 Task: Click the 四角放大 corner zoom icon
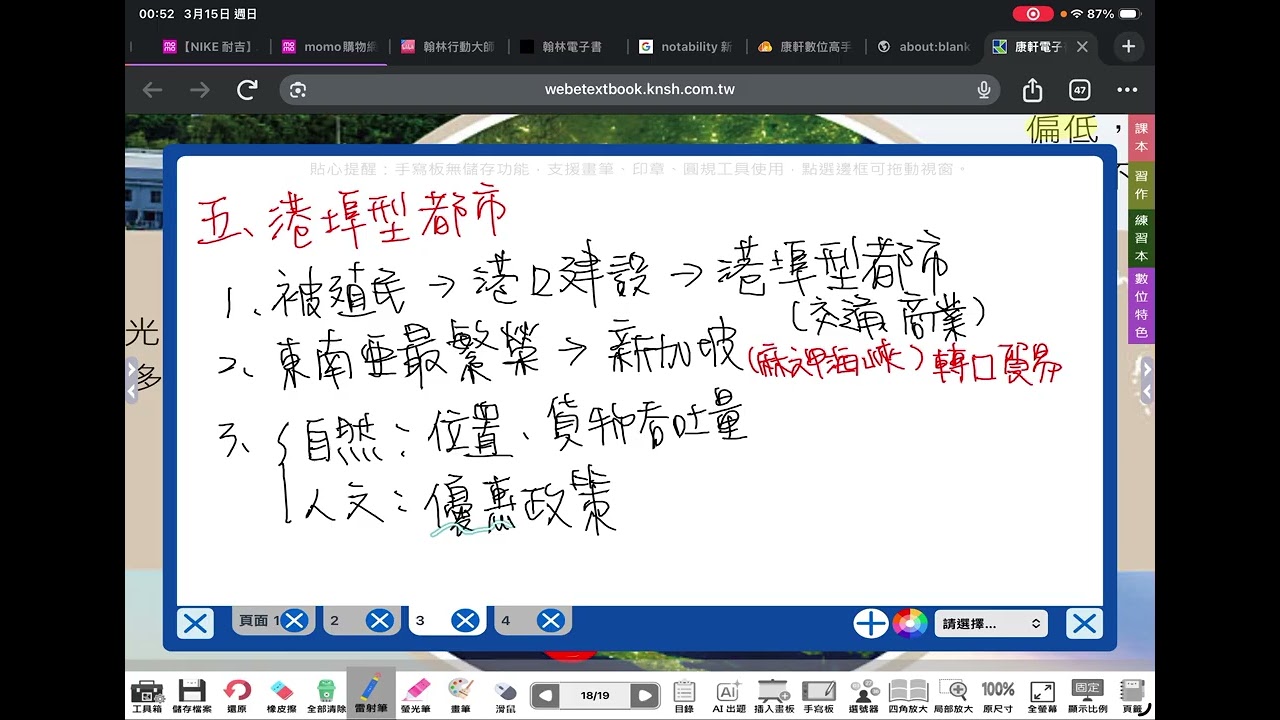tap(908, 695)
